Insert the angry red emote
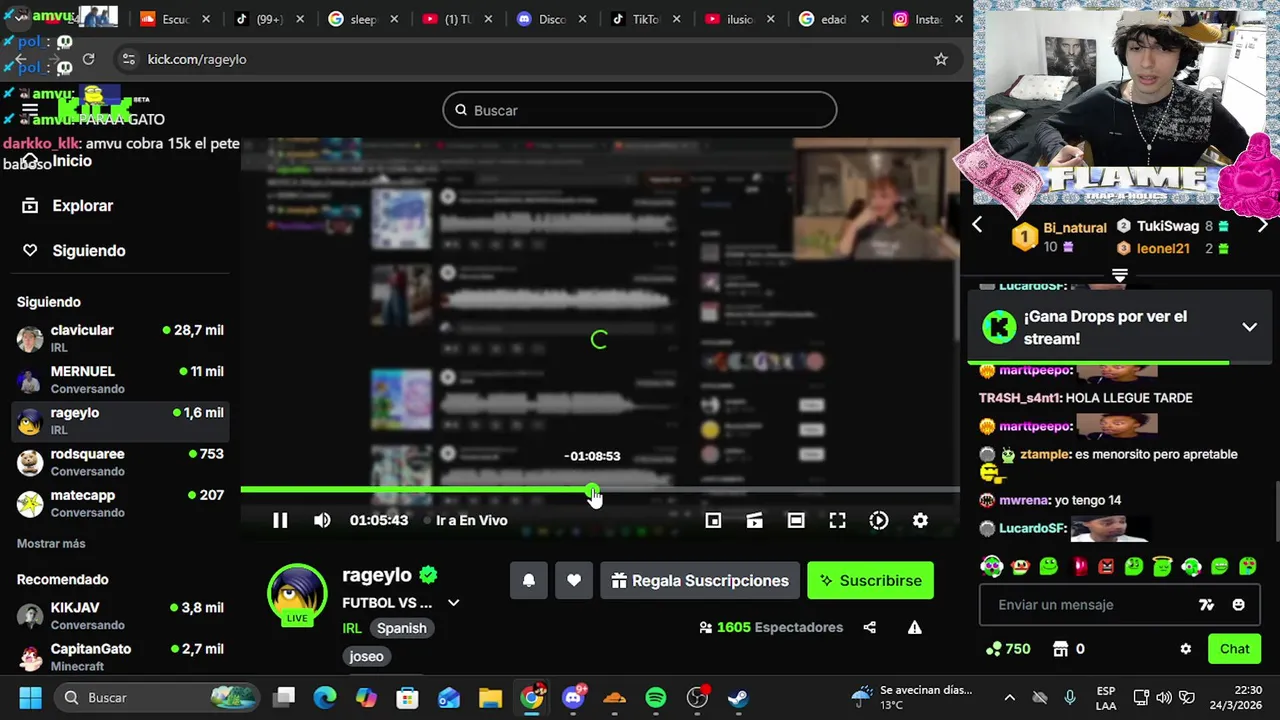 click(1105, 567)
